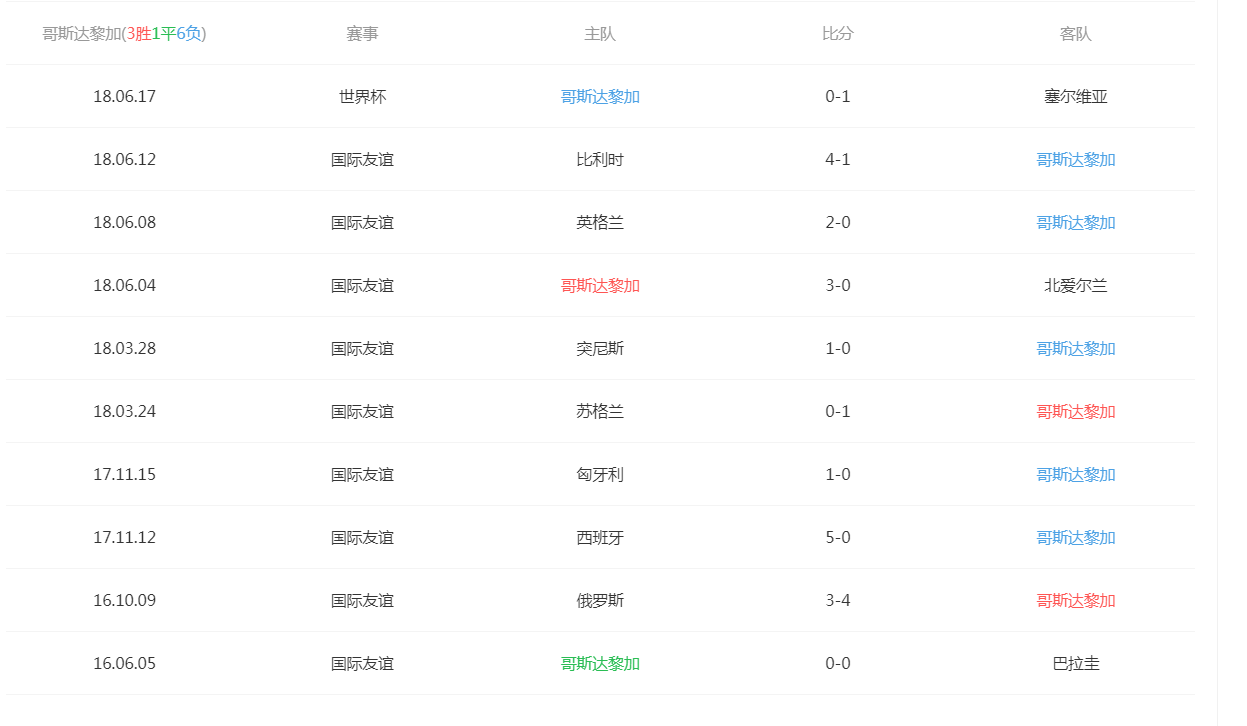1247x726 pixels.
Task: Click home team 比利时
Action: coord(600,160)
